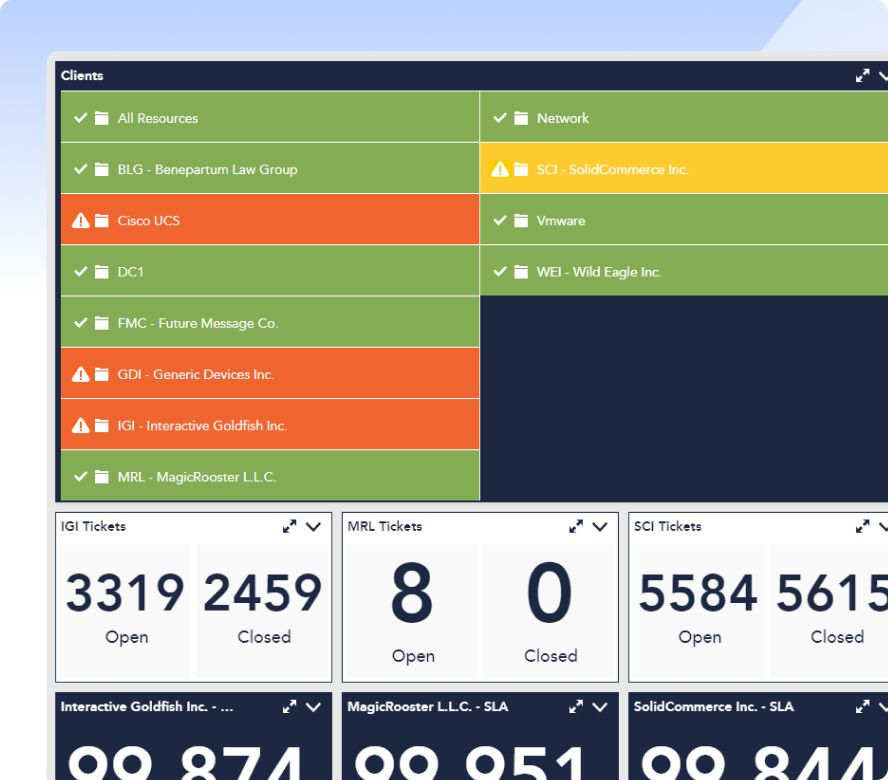The height and width of the screenshot is (780, 888).
Task: Select the Vmware row label
Action: click(x=561, y=220)
